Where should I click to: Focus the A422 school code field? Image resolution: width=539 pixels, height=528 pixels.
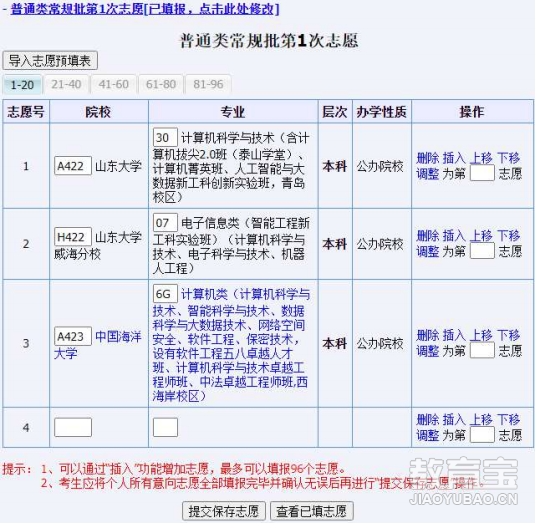[x=73, y=166]
